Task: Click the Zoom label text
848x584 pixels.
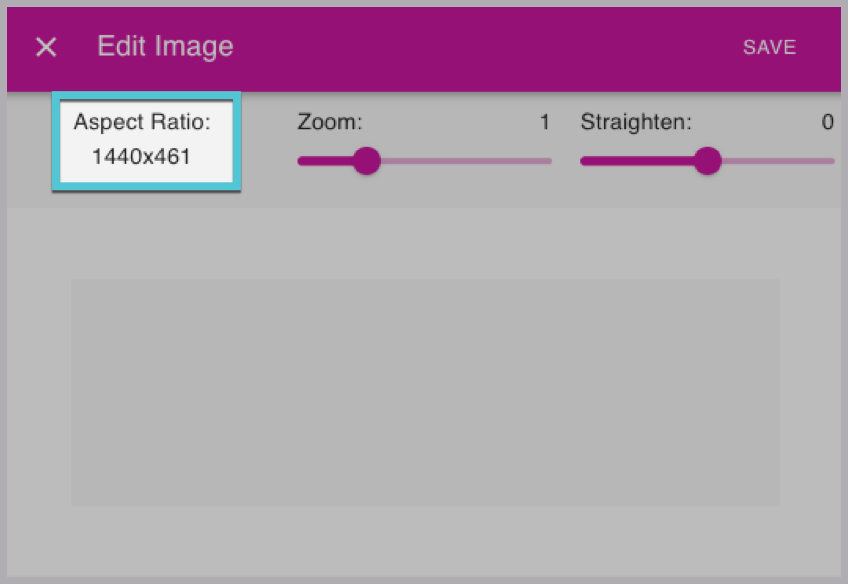Action: coord(329,123)
